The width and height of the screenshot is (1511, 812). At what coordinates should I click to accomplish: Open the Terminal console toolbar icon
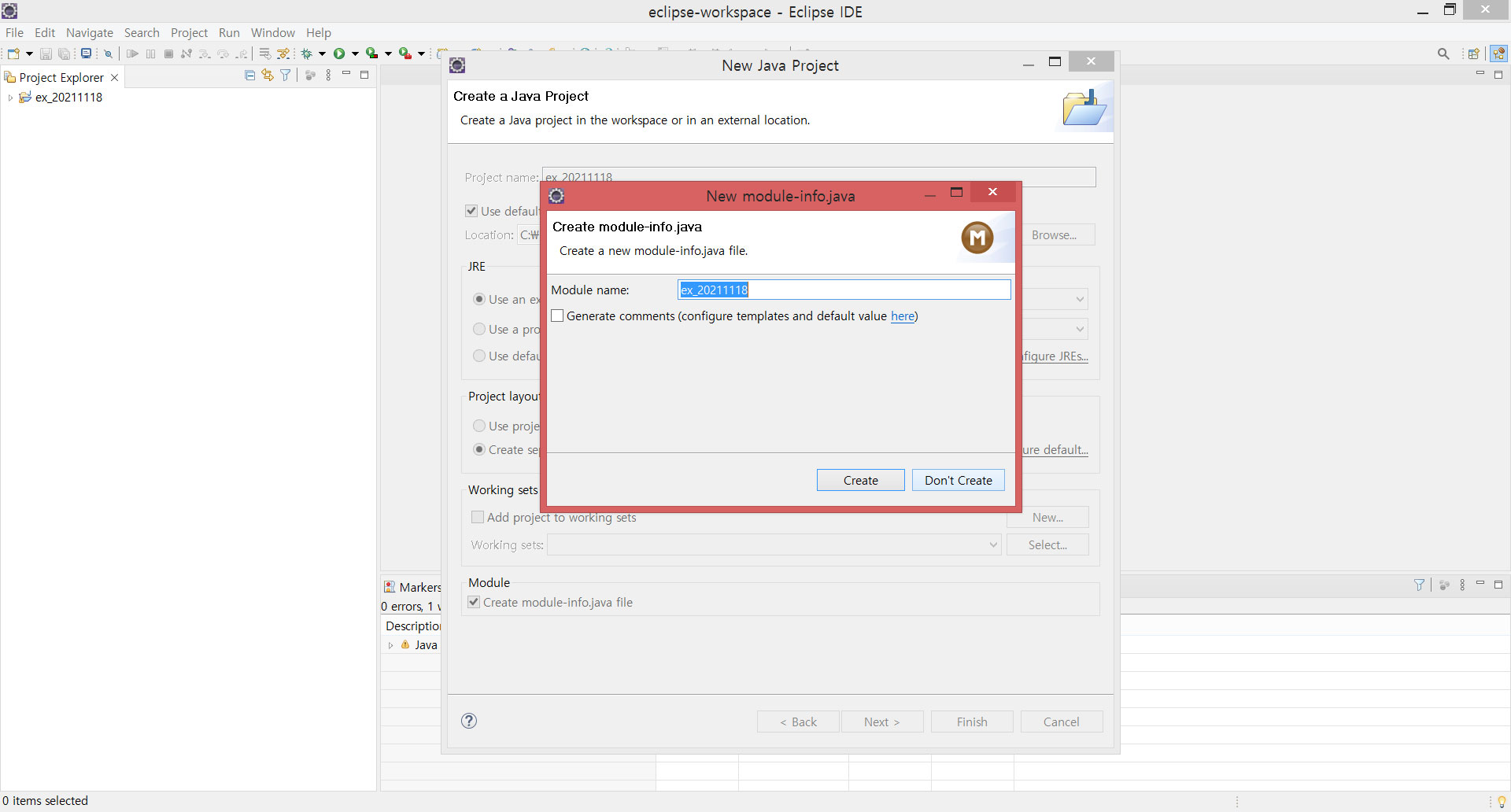pos(86,54)
